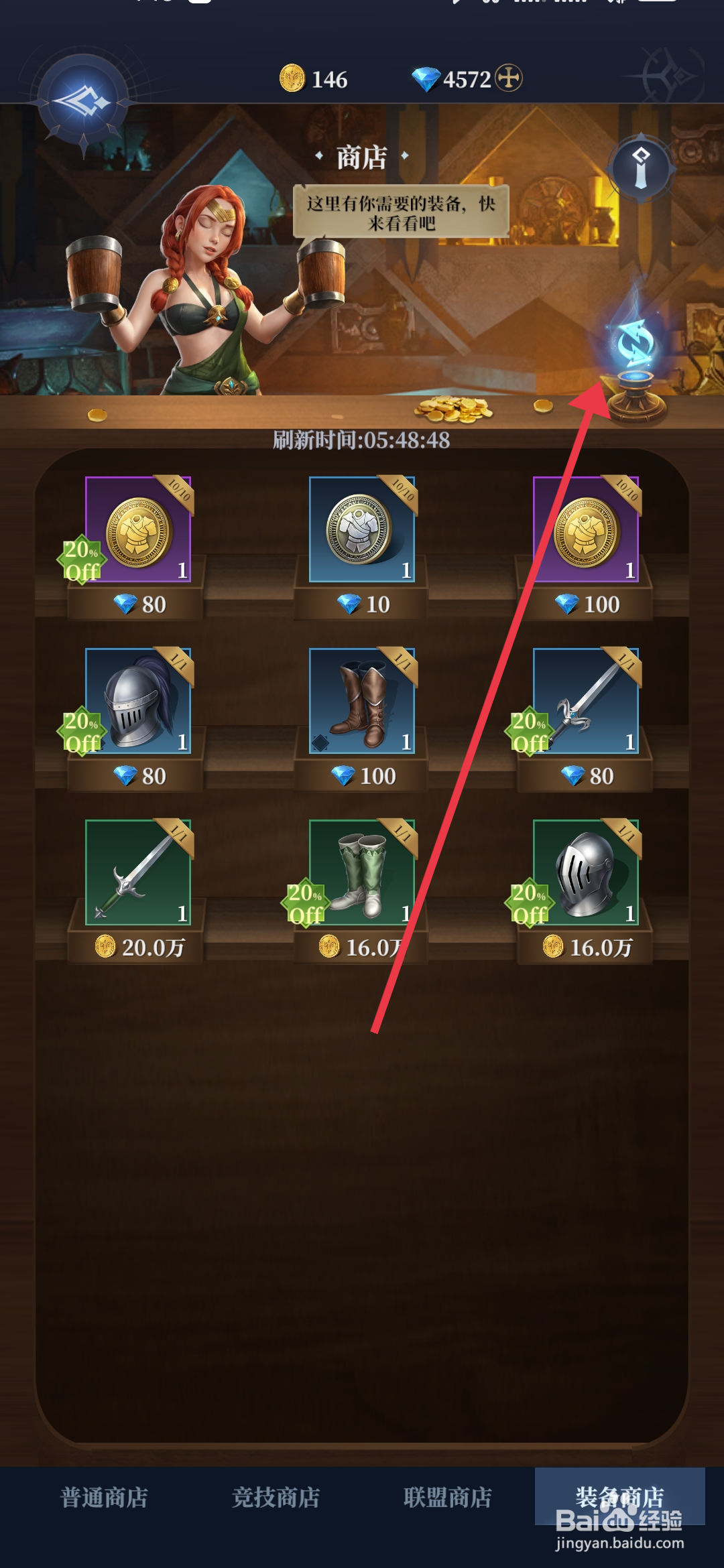The height and width of the screenshot is (1568, 724).
Task: Switch to 竞技商店 tab
Action: pyautogui.click(x=276, y=1497)
